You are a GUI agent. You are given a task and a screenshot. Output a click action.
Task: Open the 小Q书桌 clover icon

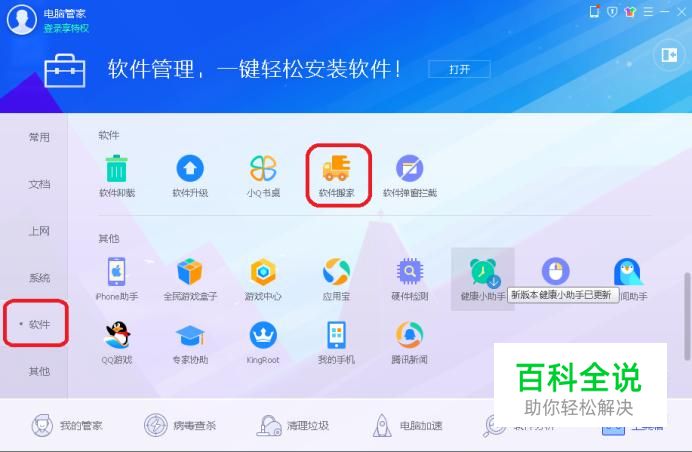point(263,175)
